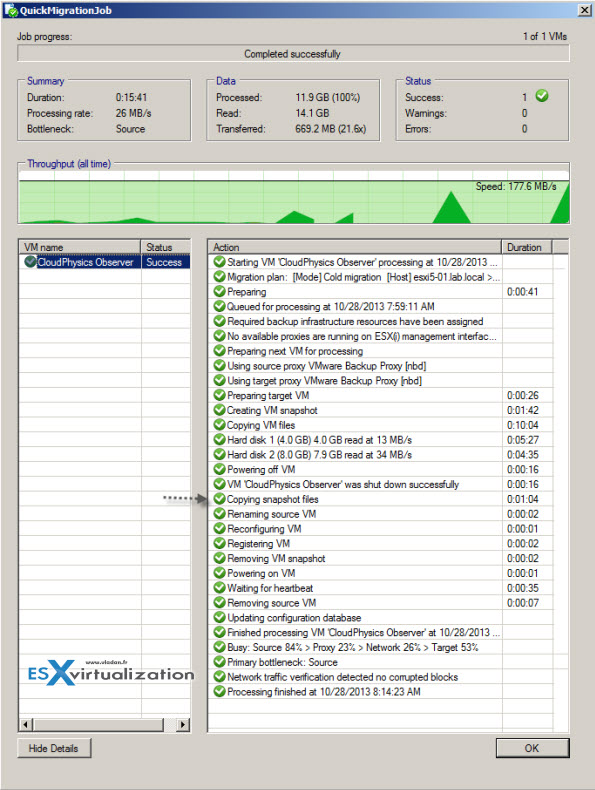Click check icon for Network traffic verification row
The image size is (595, 790).
pyautogui.click(x=219, y=676)
